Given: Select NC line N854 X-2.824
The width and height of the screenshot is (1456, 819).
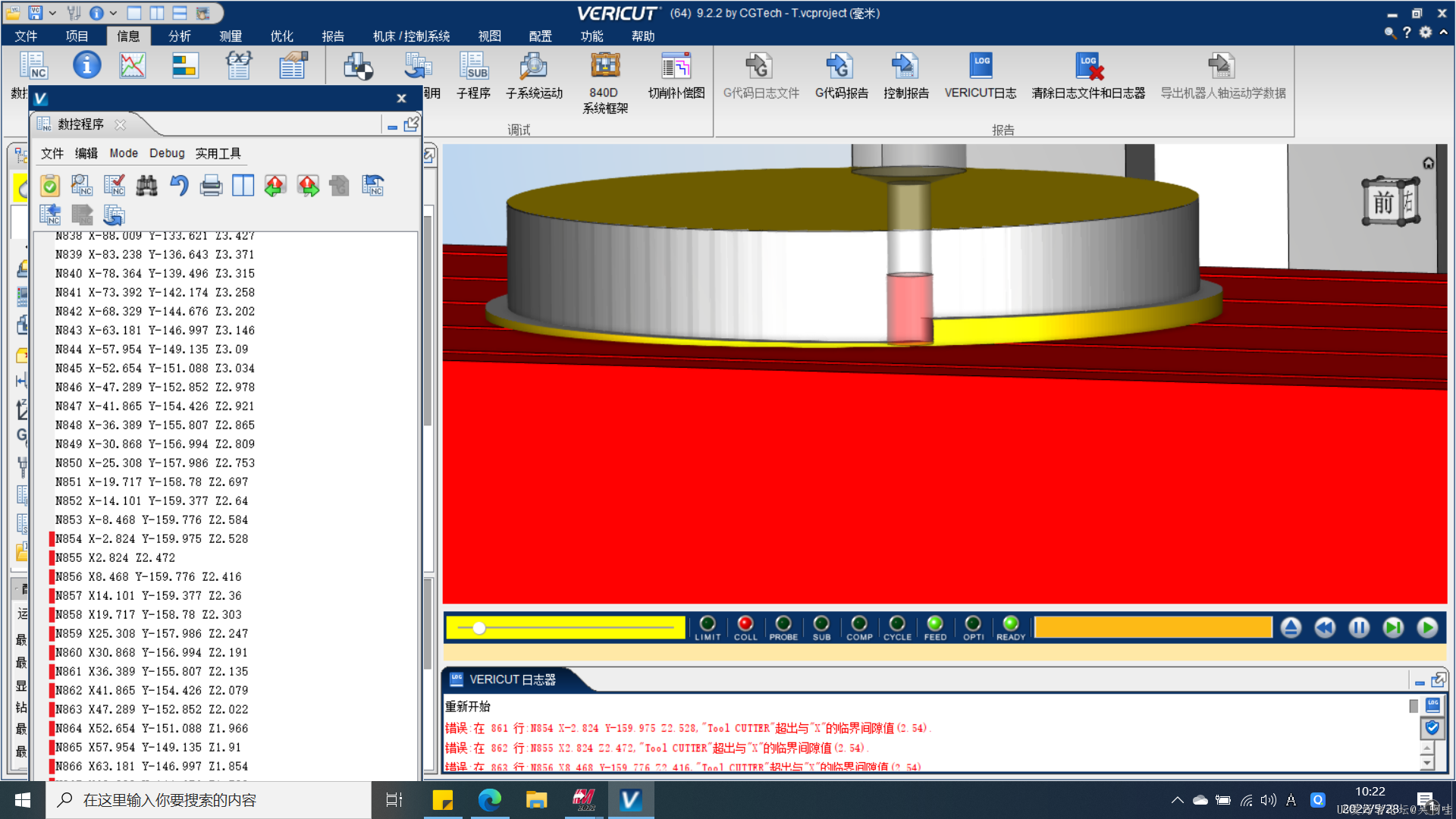Looking at the screenshot, I should 152,538.
